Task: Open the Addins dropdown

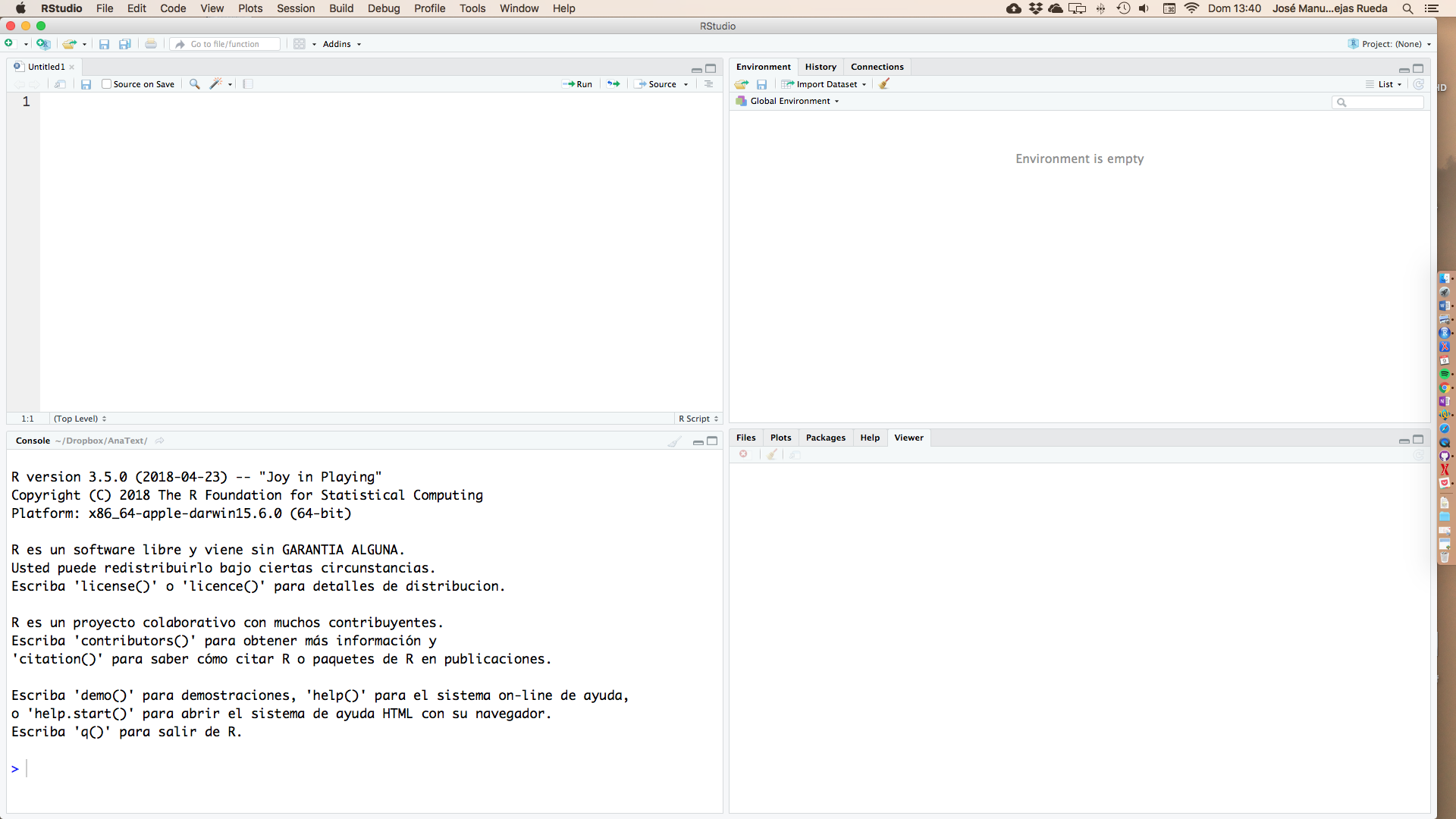Action: point(342,44)
